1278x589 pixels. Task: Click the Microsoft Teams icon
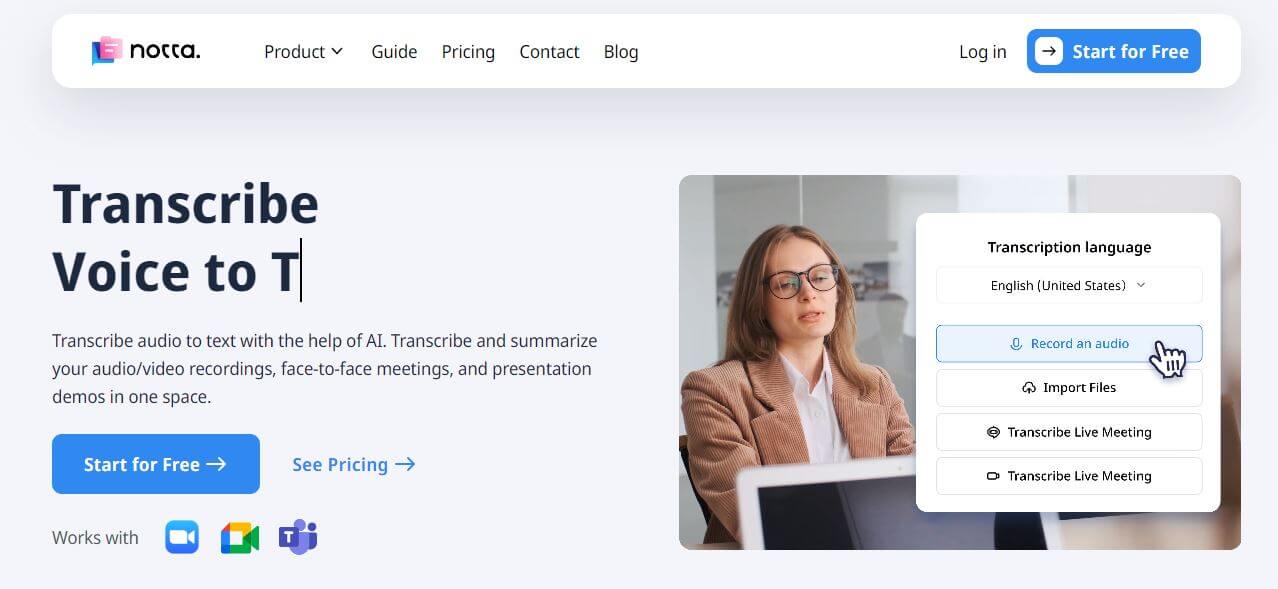pyautogui.click(x=298, y=537)
